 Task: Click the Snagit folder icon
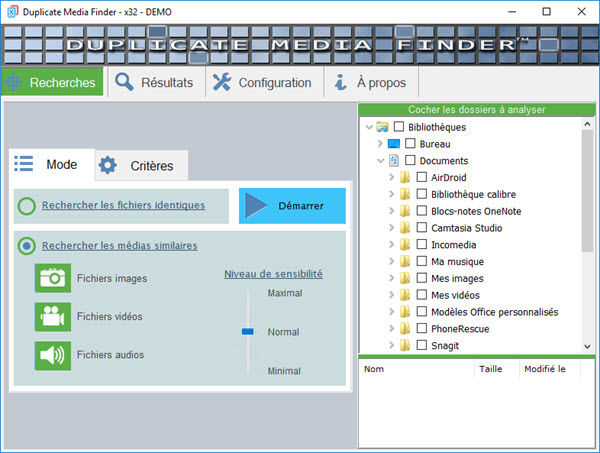[405, 345]
